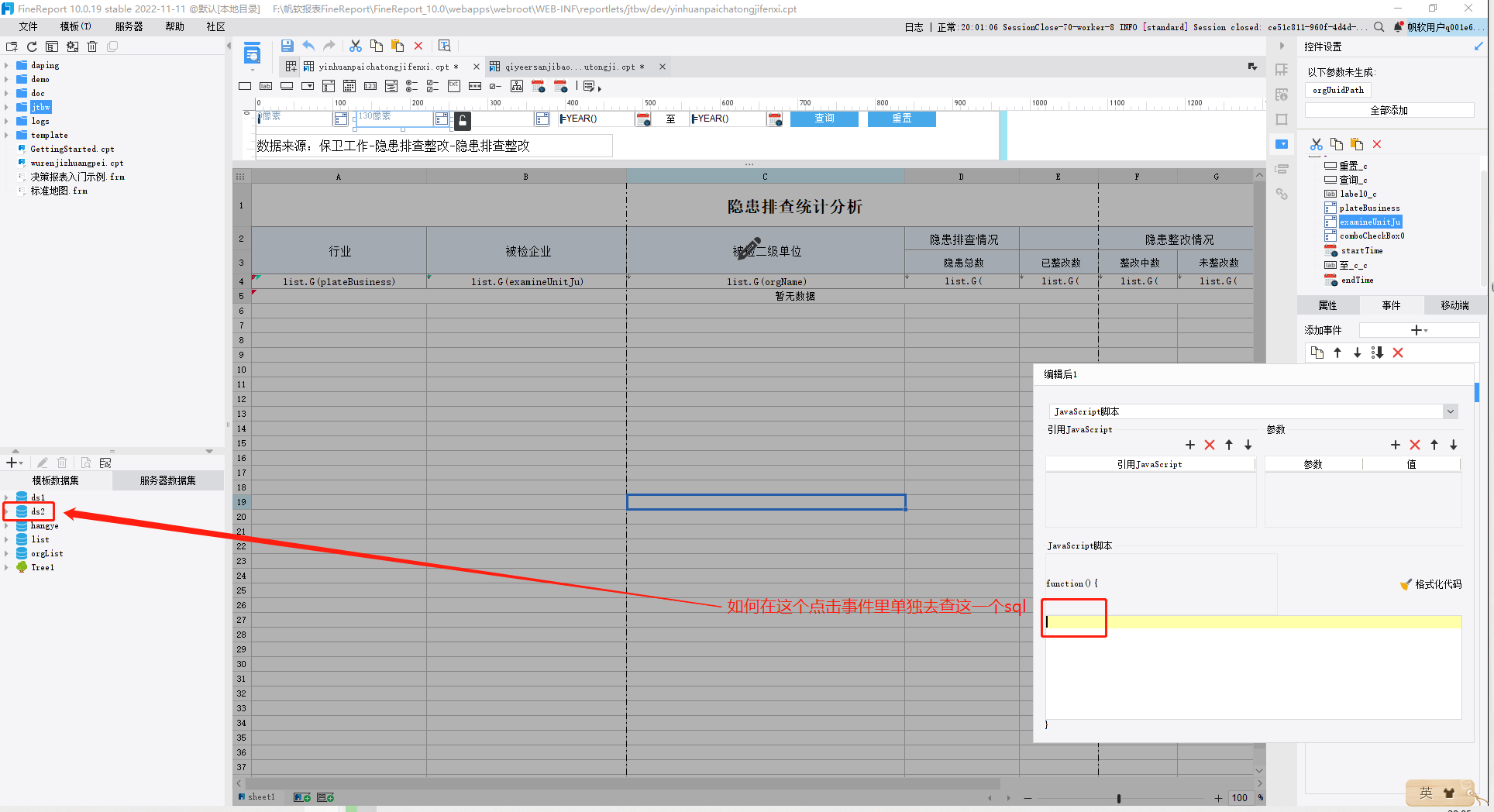Open the 服务器 menu

pos(129,26)
